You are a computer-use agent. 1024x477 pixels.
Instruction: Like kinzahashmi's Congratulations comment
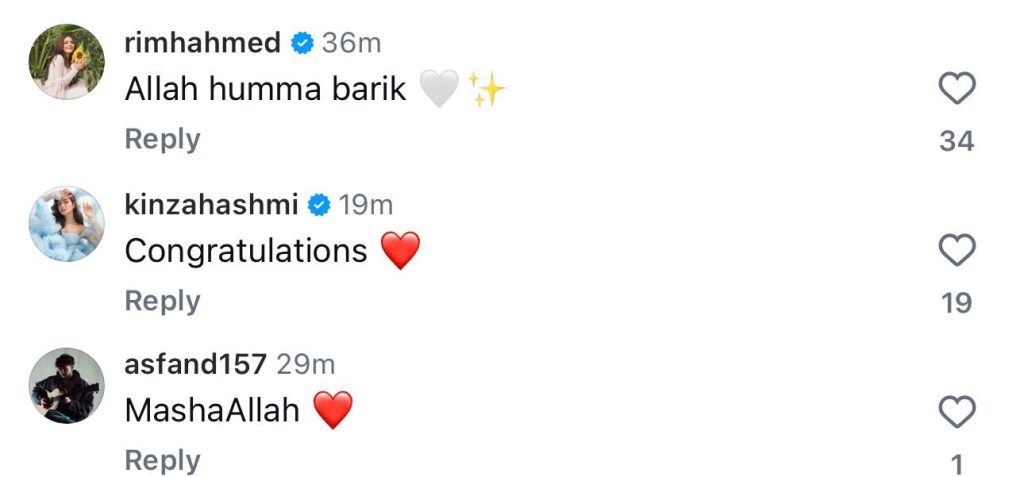pos(957,251)
